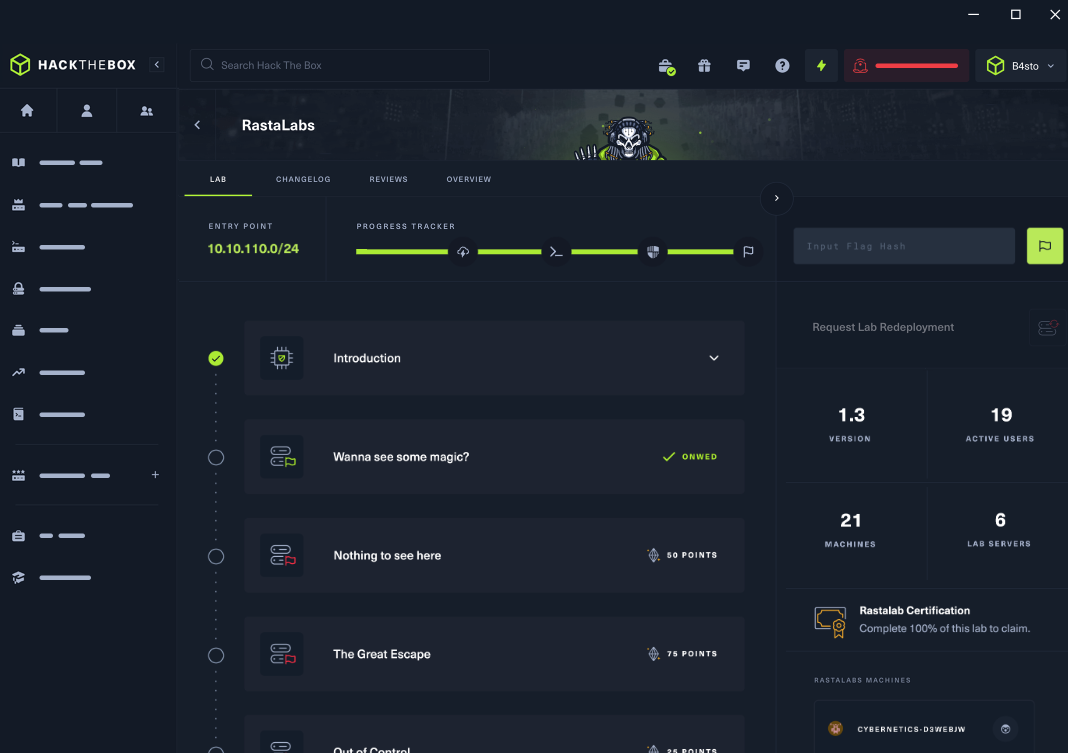Select the terminal-server sidebar icon
Image resolution: width=1068 pixels, height=753 pixels.
point(18,247)
